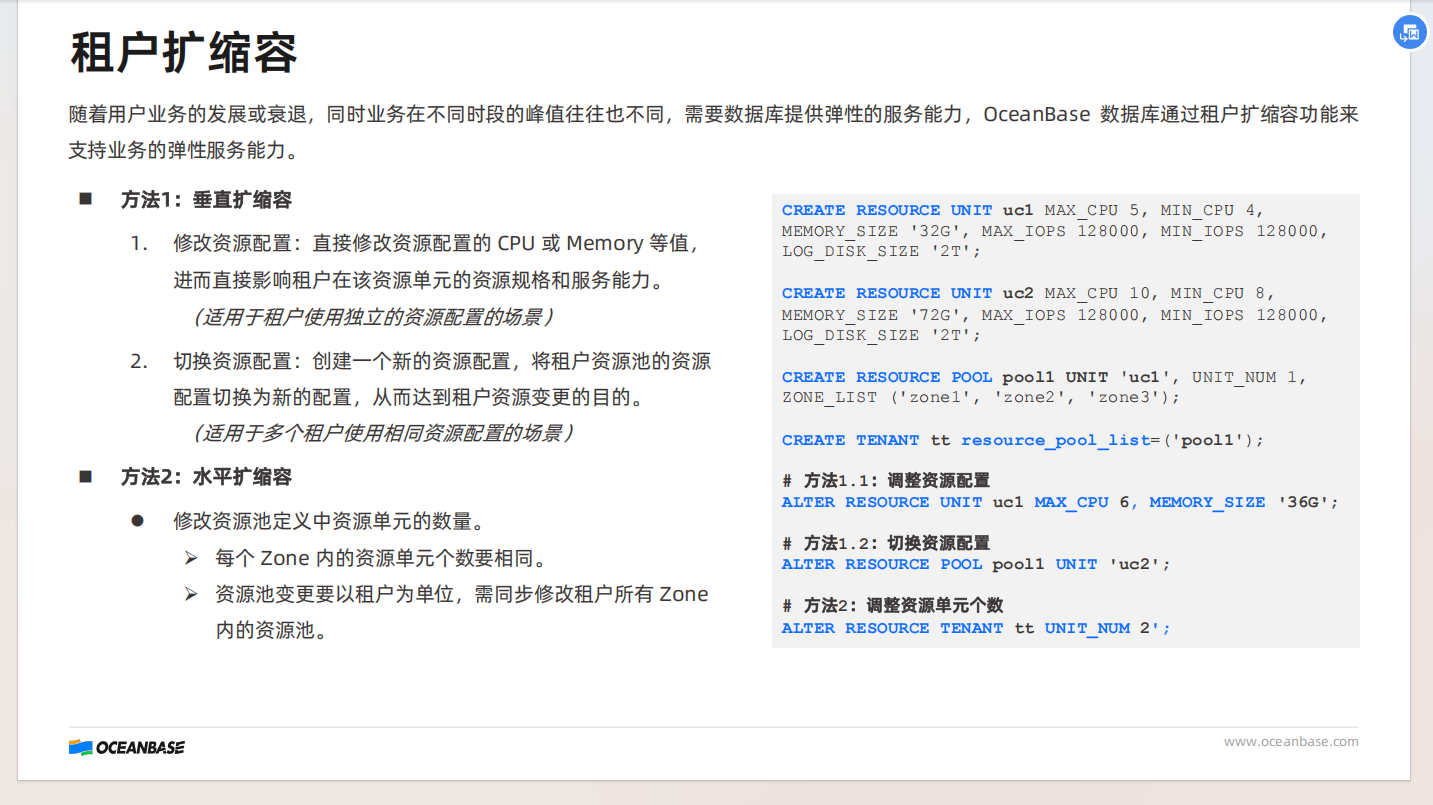Click italic note 适用于多个租户使用相同资源配置的场景
This screenshot has width=1433, height=805.
click(x=383, y=434)
